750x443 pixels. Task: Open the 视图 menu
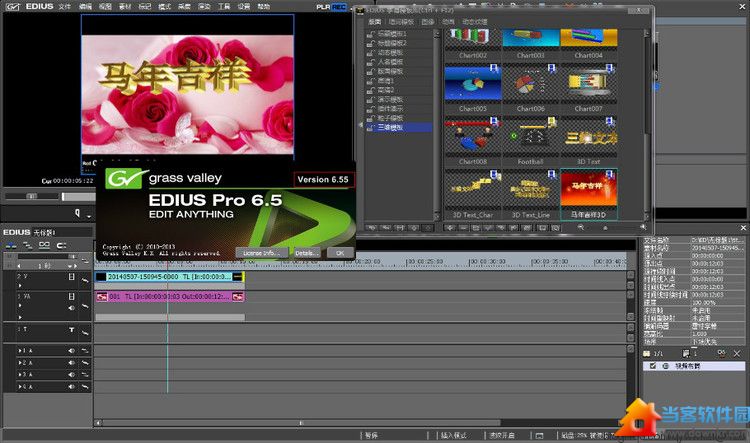[105, 7]
